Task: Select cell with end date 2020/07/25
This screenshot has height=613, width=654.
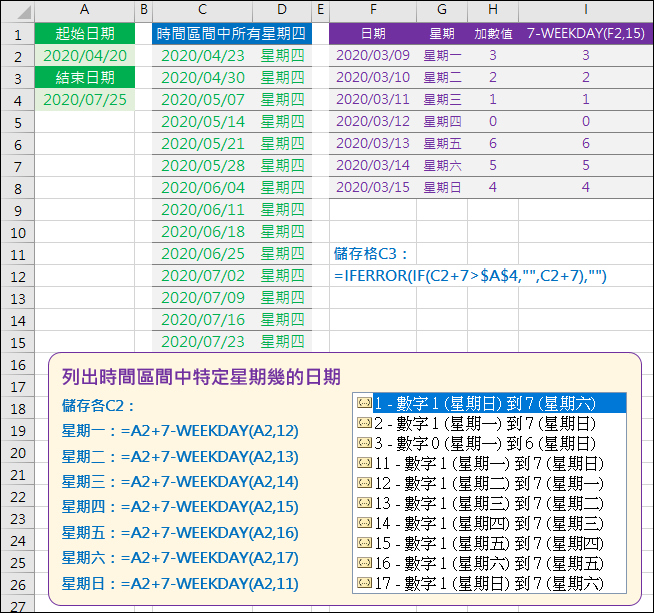Action: [x=85, y=100]
